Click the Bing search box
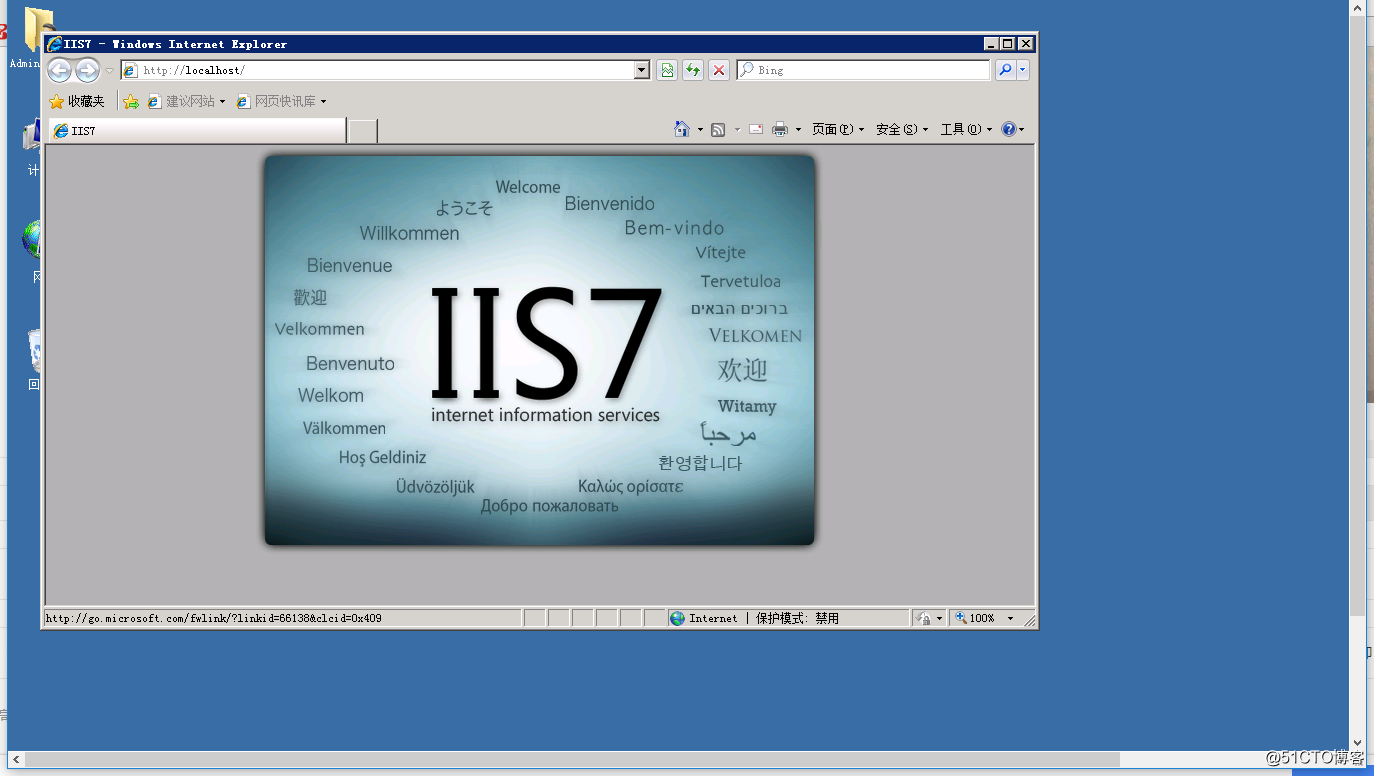 pos(863,70)
